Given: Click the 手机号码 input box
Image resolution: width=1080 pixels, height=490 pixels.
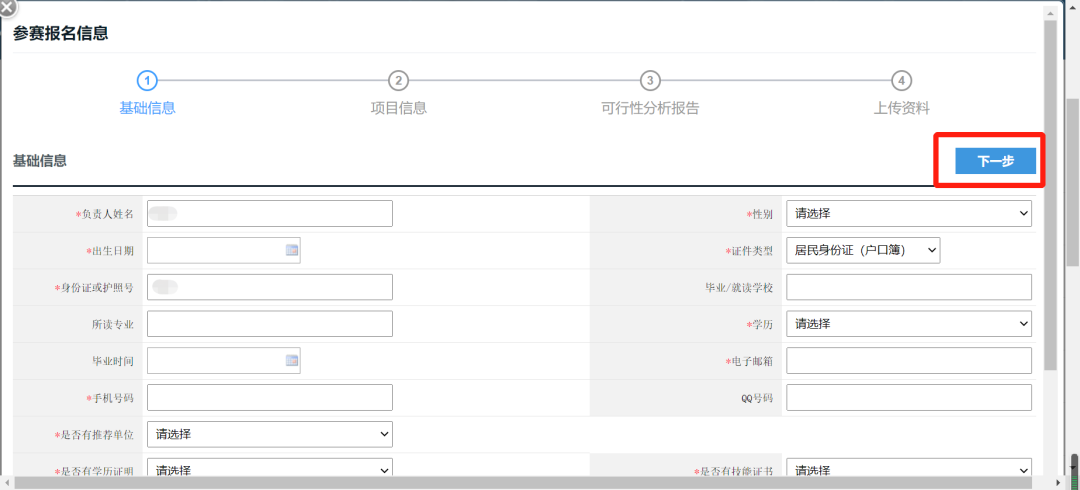Looking at the screenshot, I should point(269,397).
